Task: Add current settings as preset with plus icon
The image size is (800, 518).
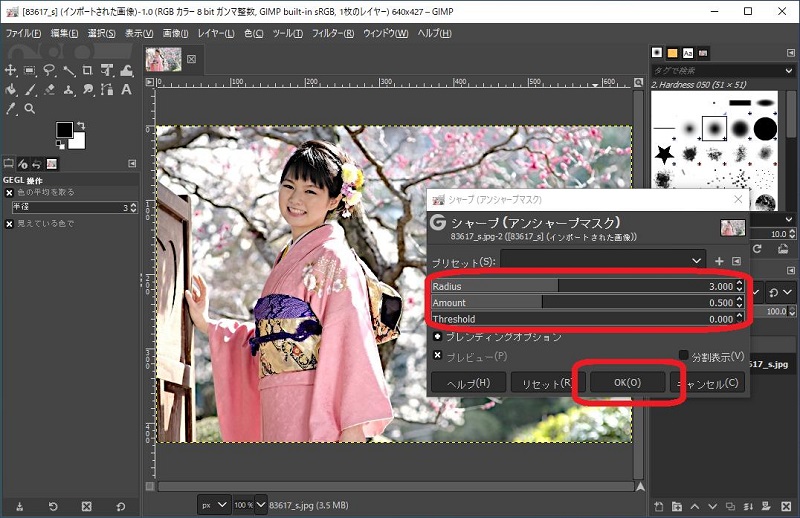Action: [x=719, y=261]
